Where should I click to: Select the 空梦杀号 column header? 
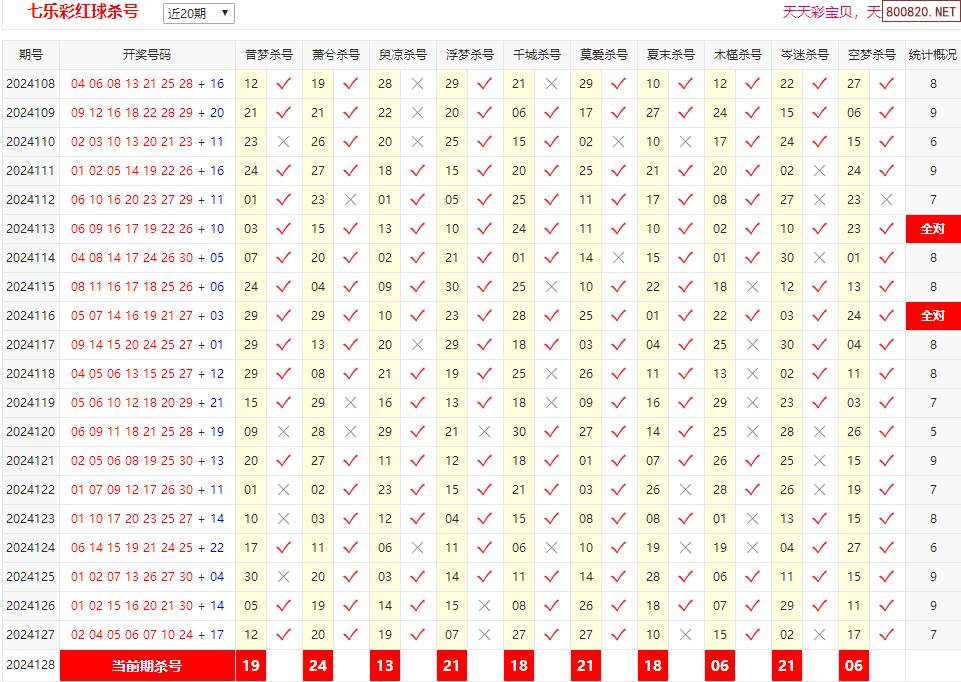(x=872, y=55)
